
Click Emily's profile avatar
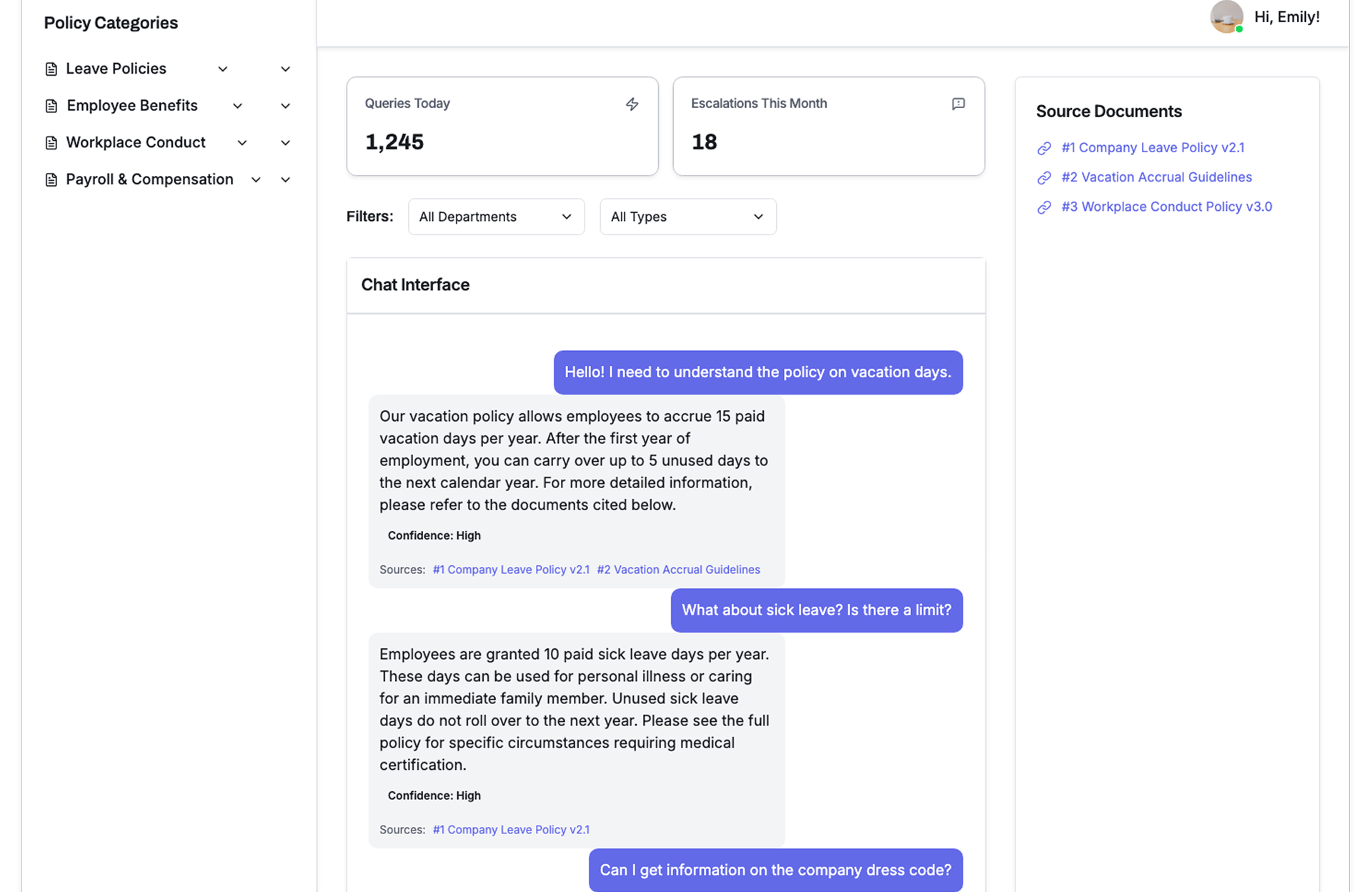[1226, 17]
